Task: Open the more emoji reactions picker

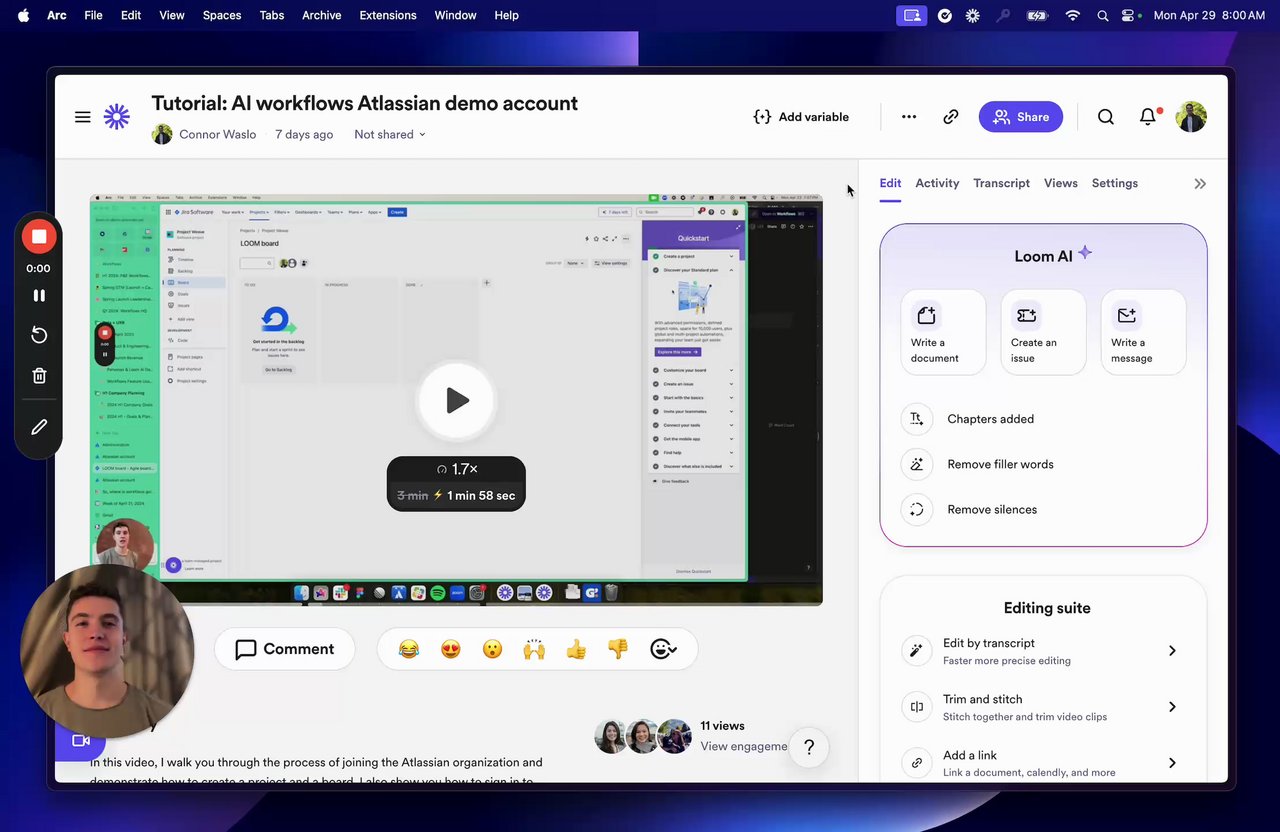Action: 663,649
